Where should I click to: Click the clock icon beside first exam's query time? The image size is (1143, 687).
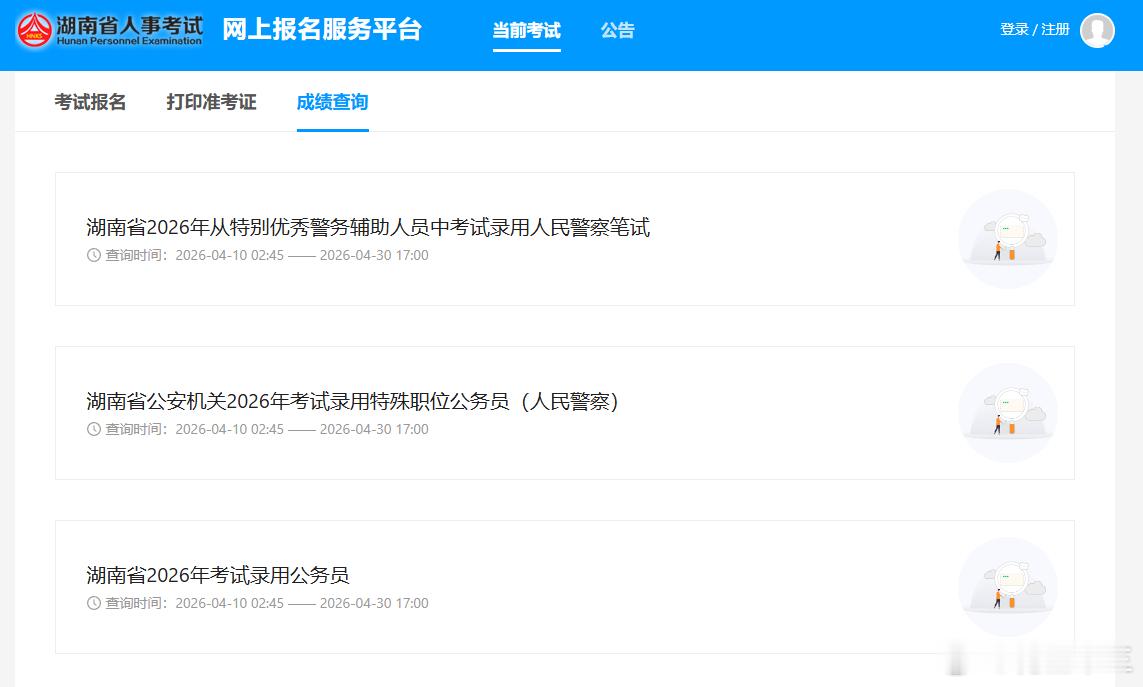click(x=92, y=255)
